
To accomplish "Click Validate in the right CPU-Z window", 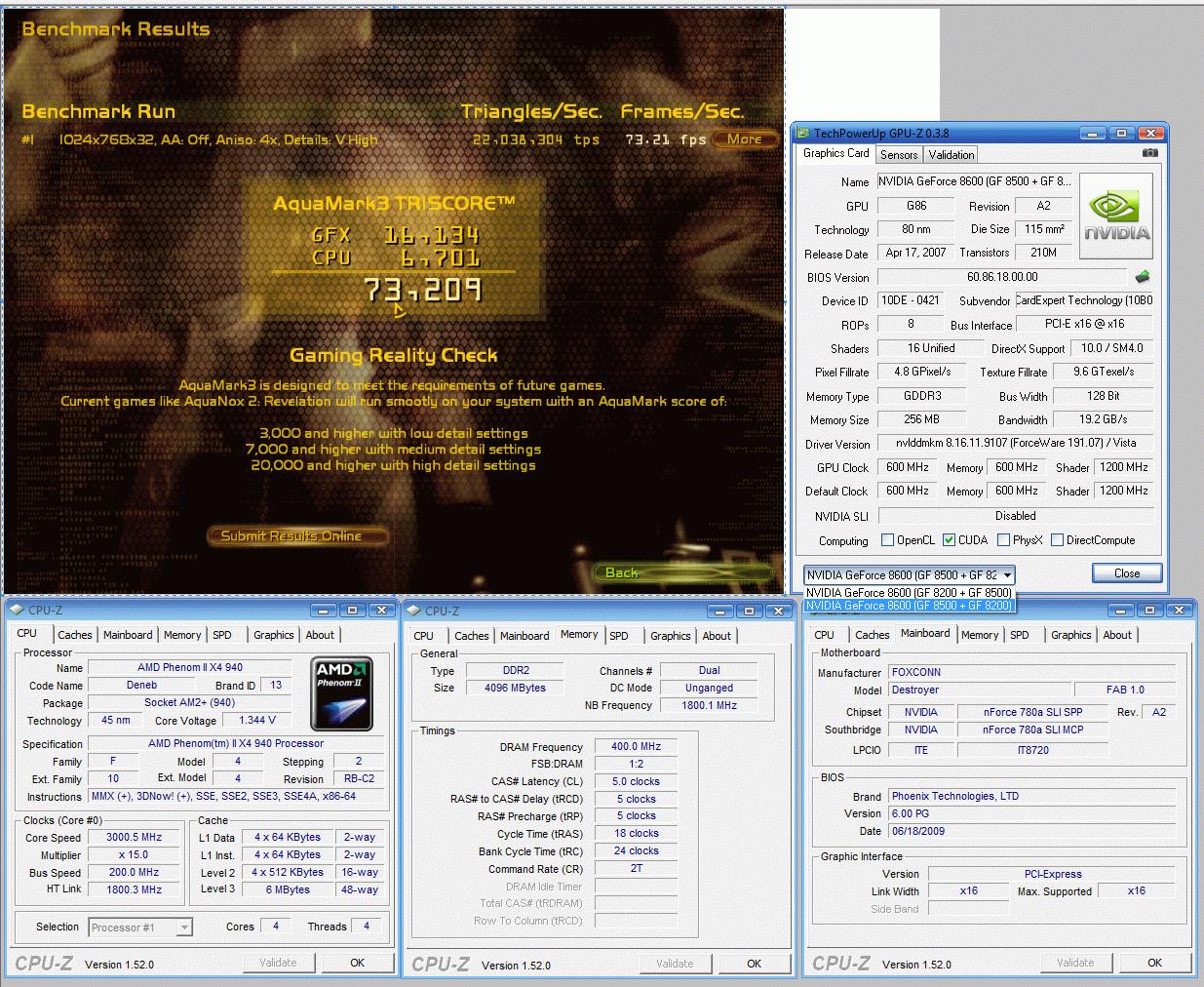I will tap(1075, 963).
